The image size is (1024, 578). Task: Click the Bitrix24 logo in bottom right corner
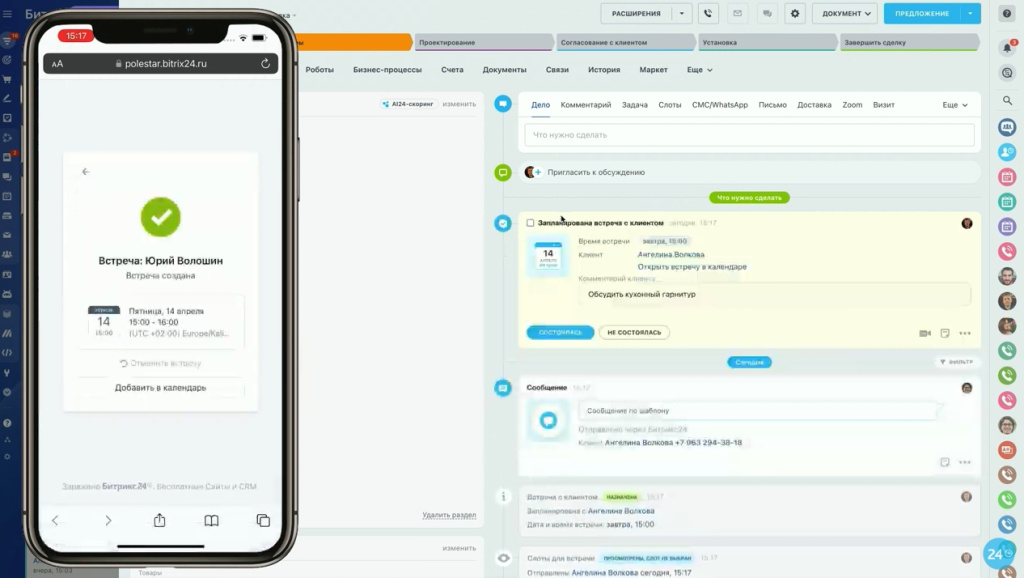(997, 552)
